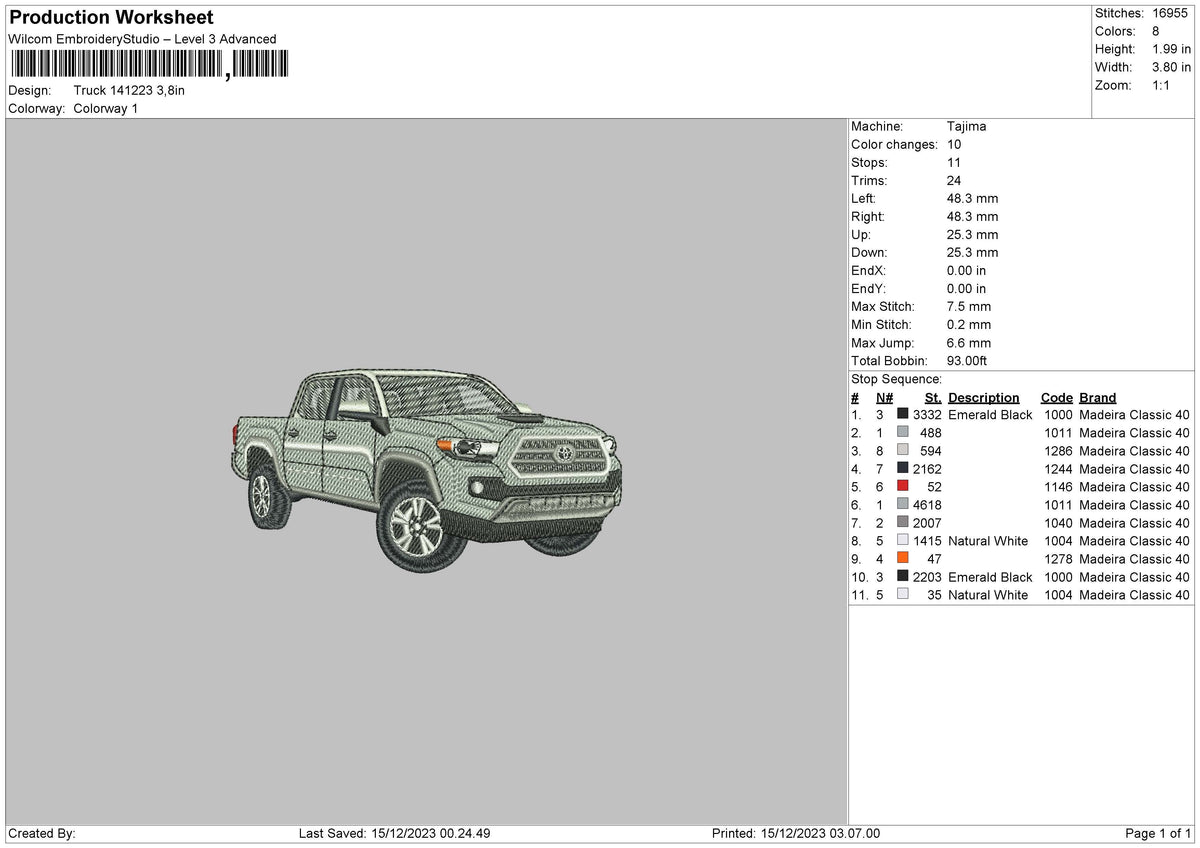Select the Emerald Black swatch beside 2203 stitches
1200x848 pixels.
[903, 576]
